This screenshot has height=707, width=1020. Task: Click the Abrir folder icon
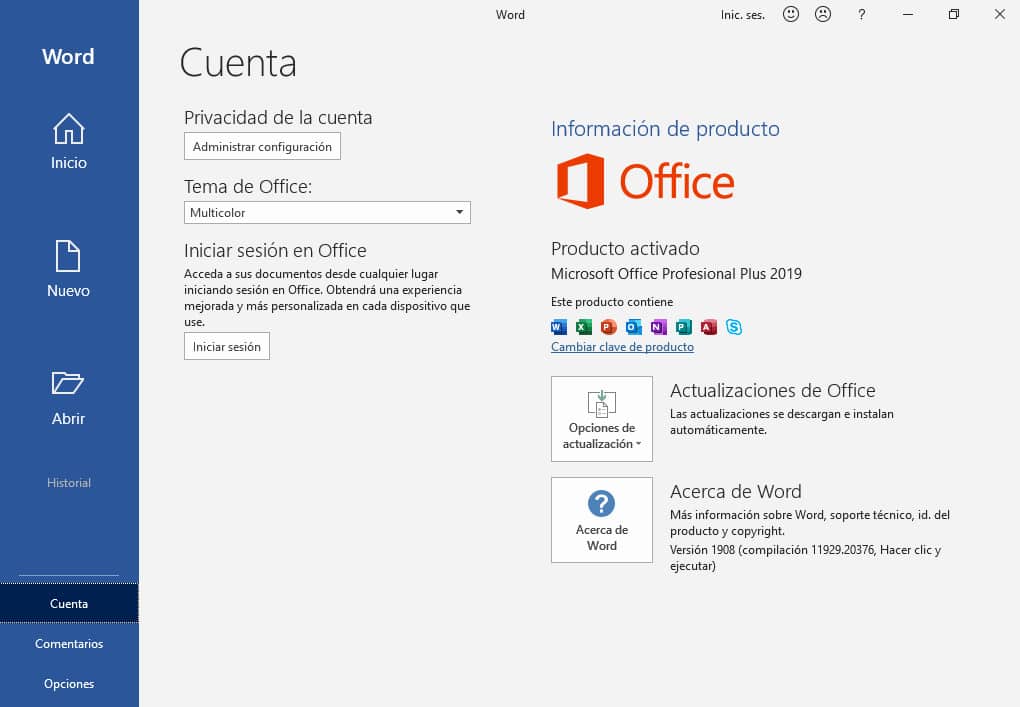[68, 384]
